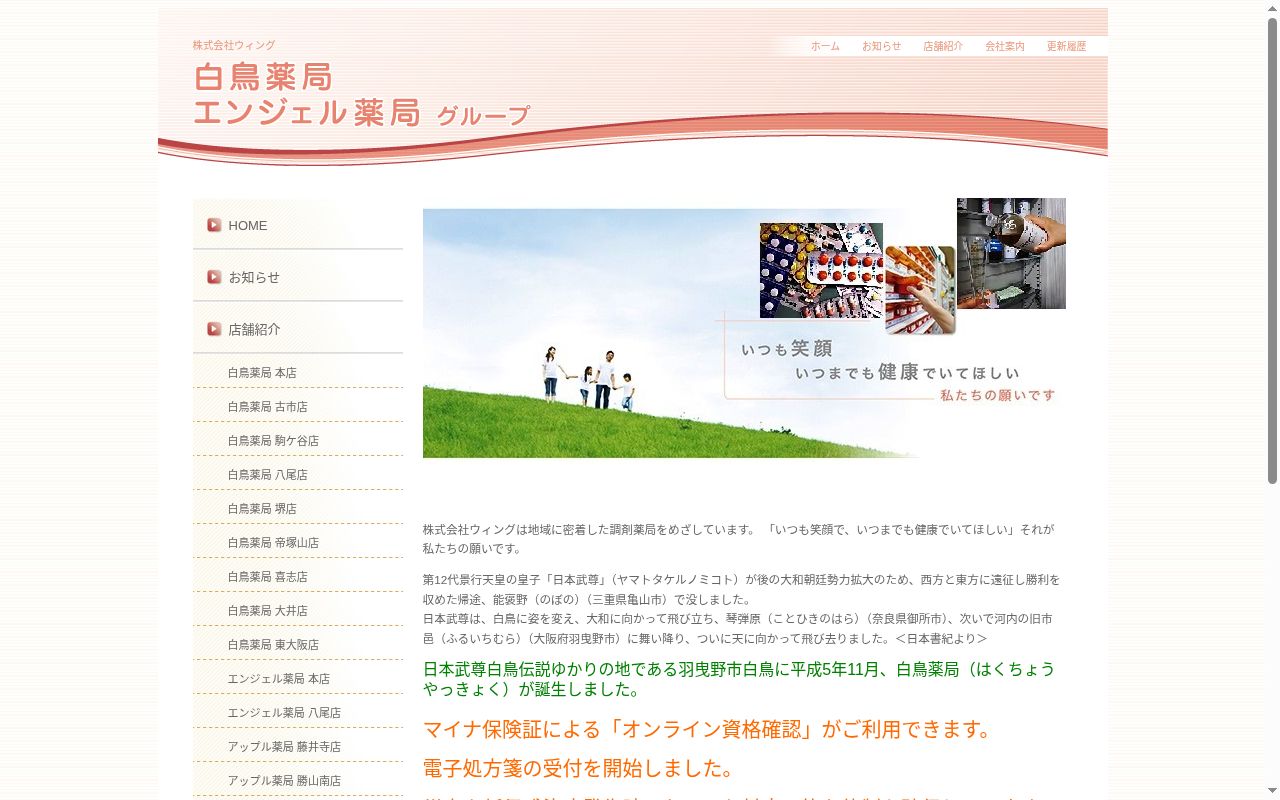Click the scrollbar up arrow button
The width and height of the screenshot is (1280, 800).
(1273, 8)
